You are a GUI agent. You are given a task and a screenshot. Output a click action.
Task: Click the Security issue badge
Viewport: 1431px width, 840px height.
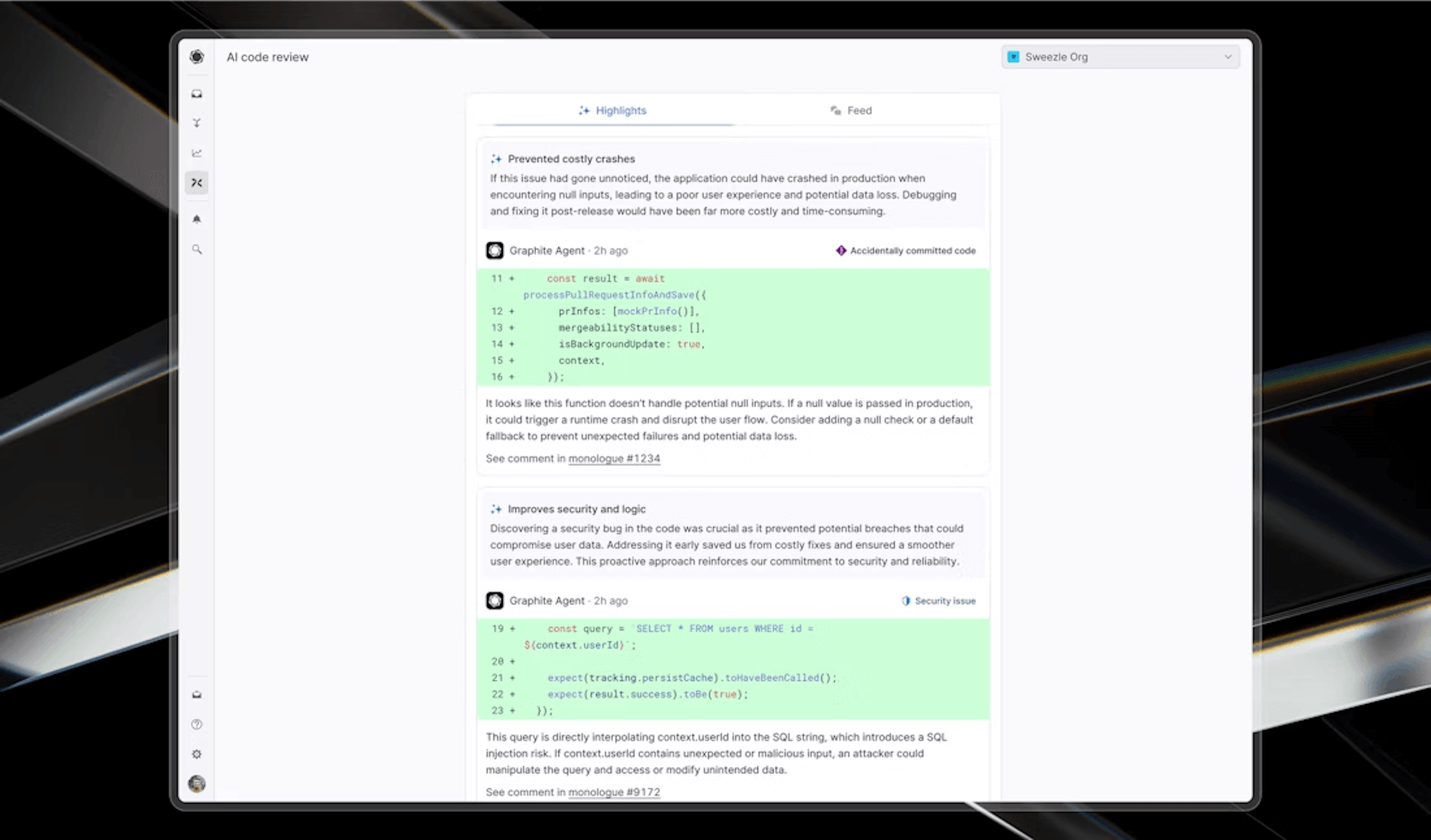coord(938,600)
